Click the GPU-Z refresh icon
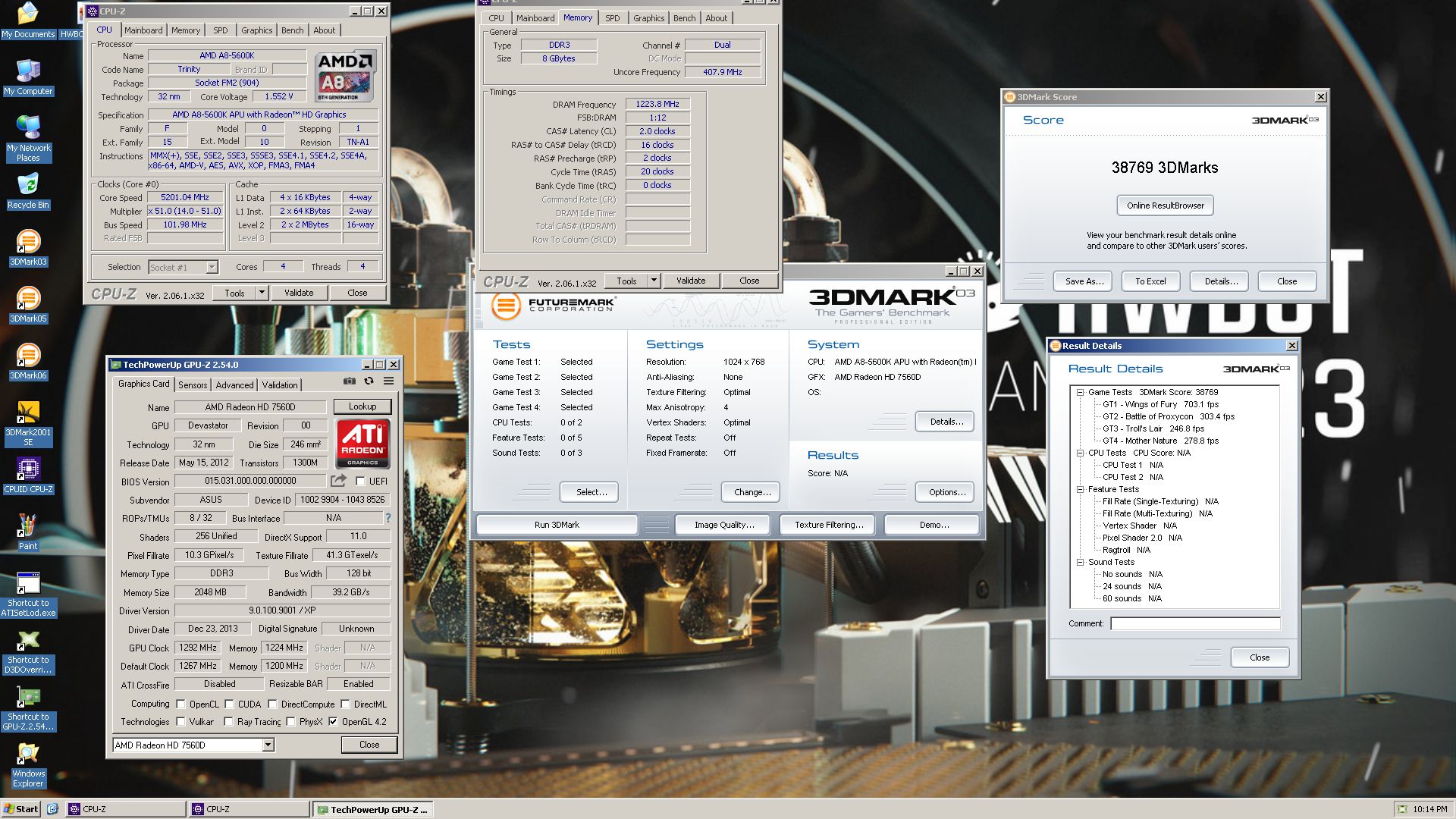1456x819 pixels. pyautogui.click(x=369, y=381)
